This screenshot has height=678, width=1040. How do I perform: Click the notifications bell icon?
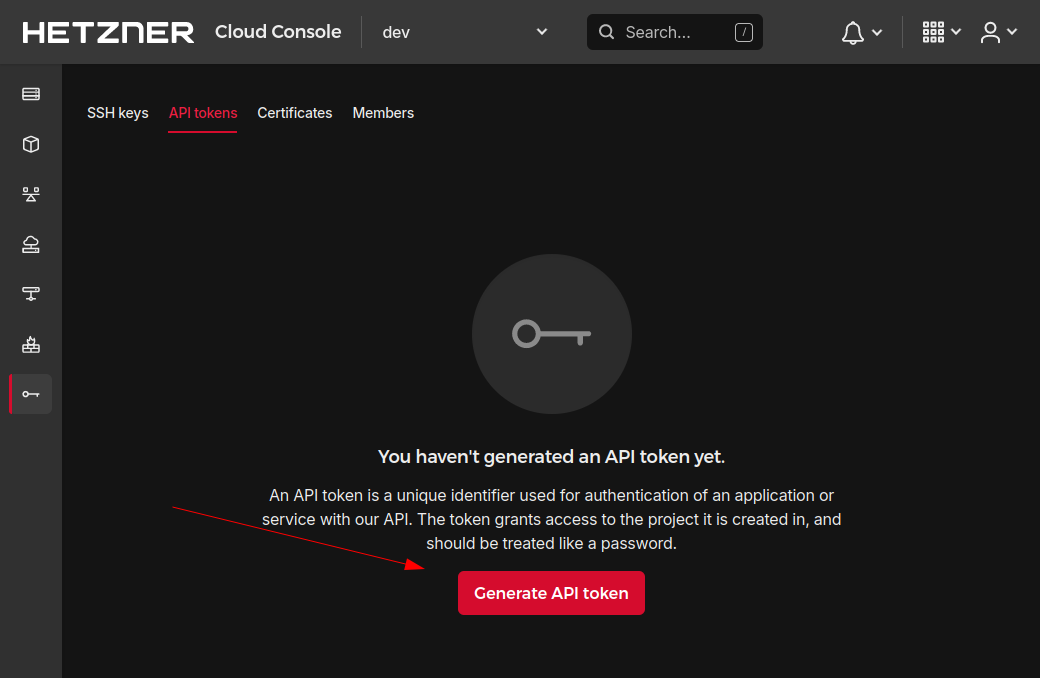coord(852,33)
